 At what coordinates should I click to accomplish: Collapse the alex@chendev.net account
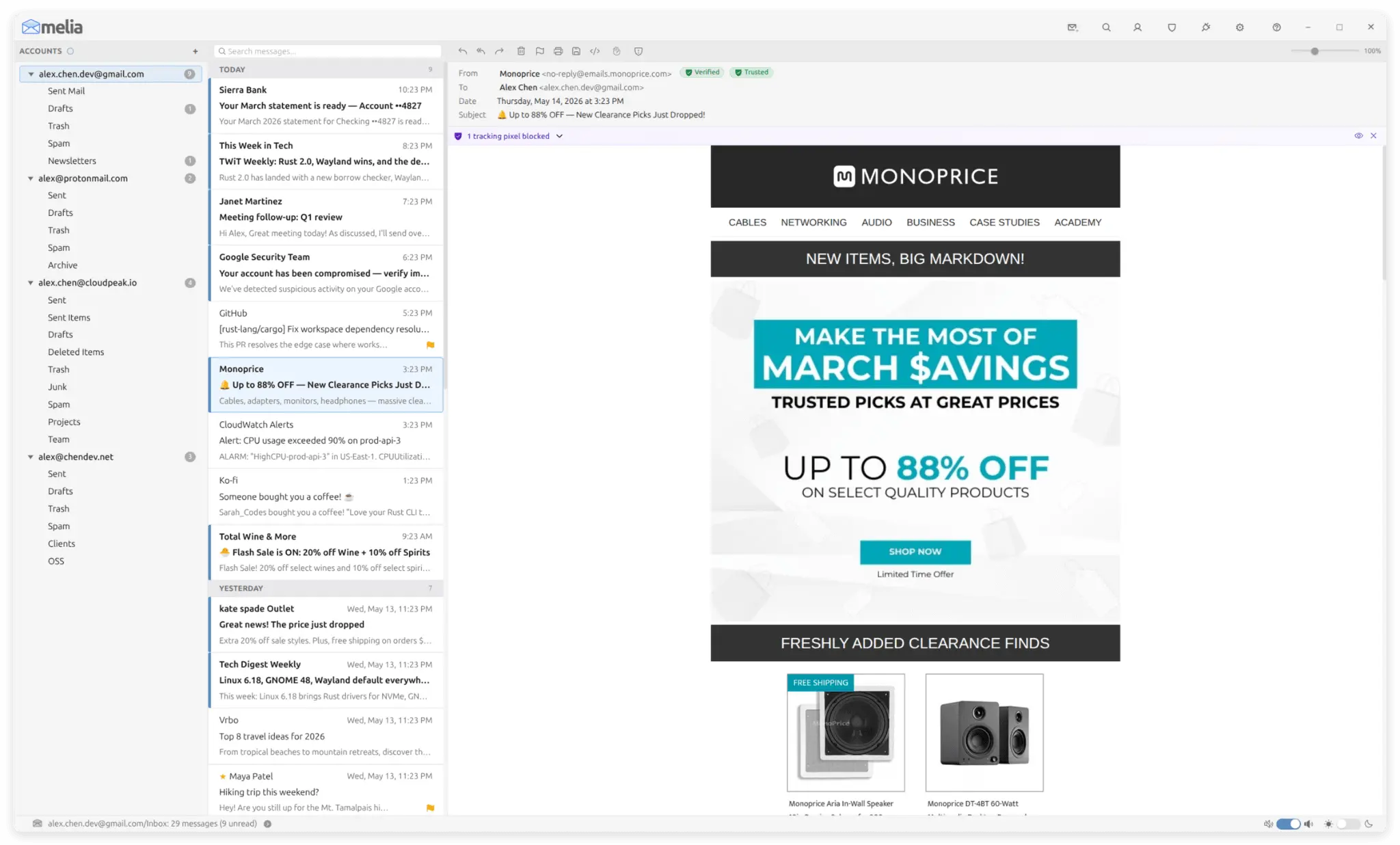pos(31,457)
